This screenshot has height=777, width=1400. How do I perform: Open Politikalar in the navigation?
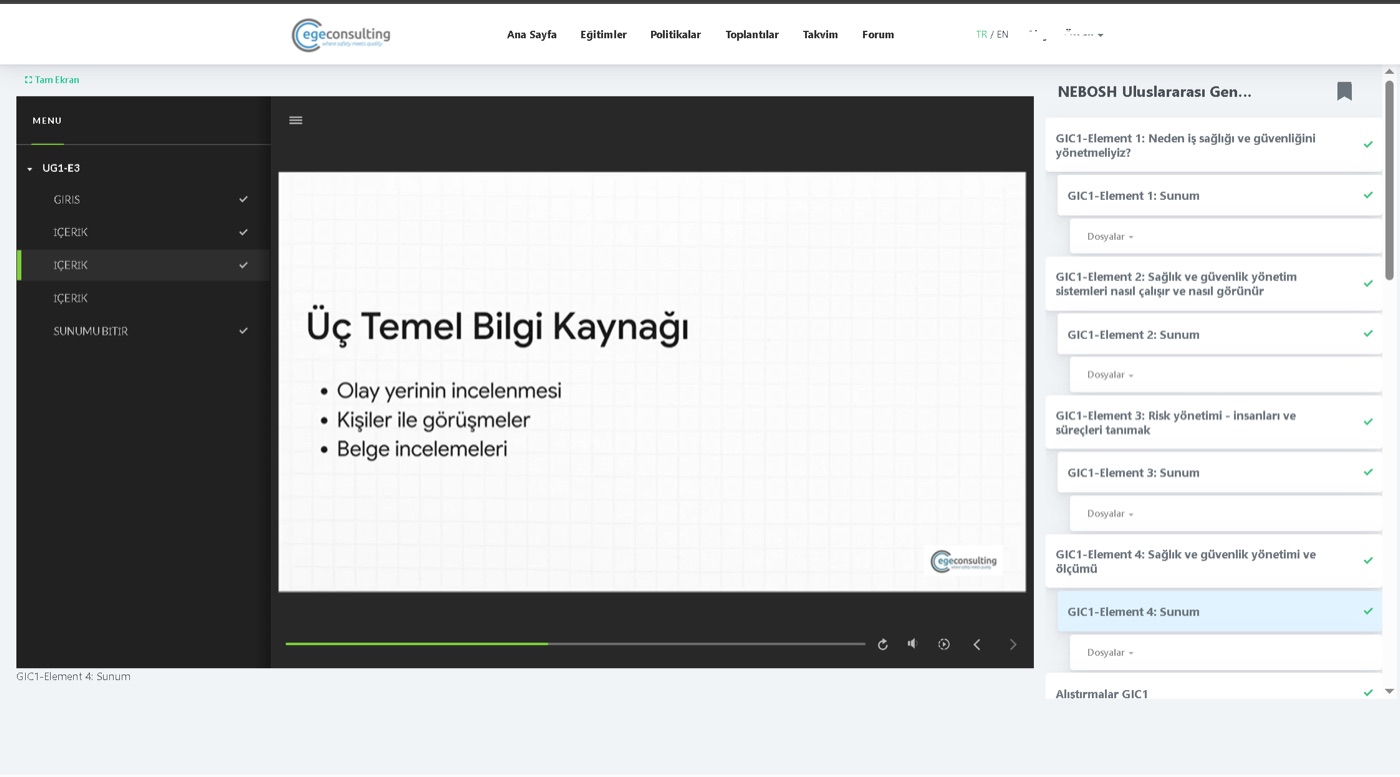(675, 35)
